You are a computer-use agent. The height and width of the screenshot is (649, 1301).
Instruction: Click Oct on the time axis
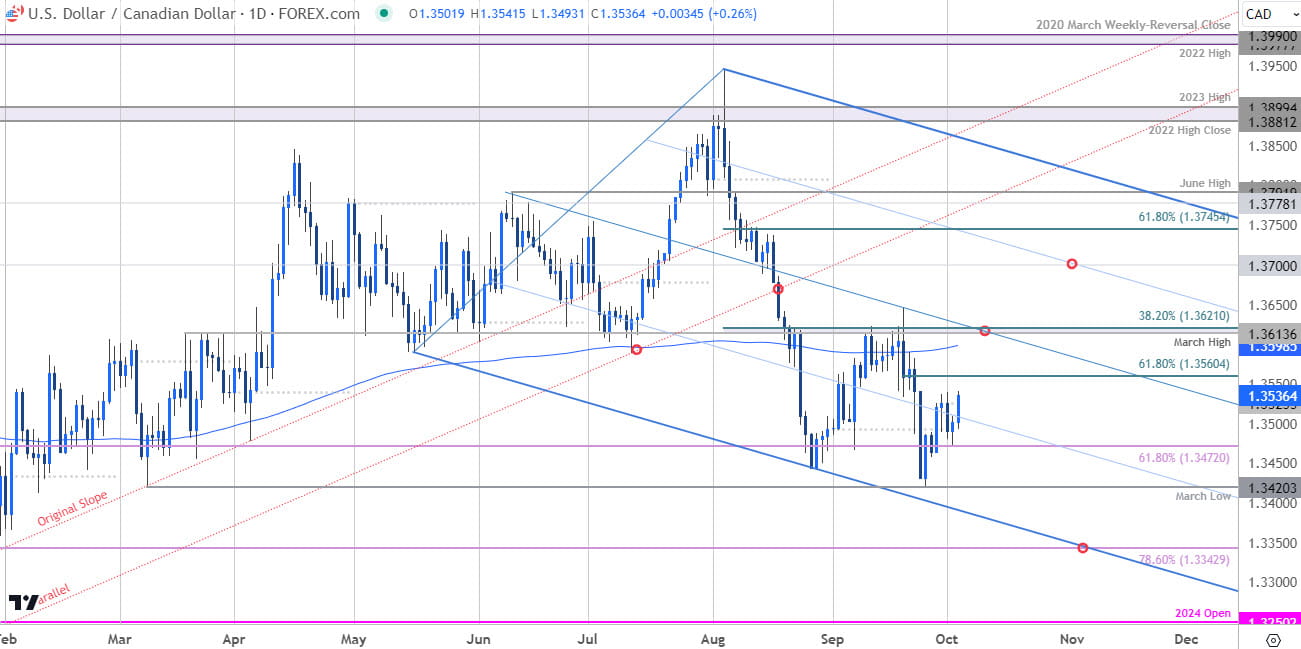click(x=945, y=639)
